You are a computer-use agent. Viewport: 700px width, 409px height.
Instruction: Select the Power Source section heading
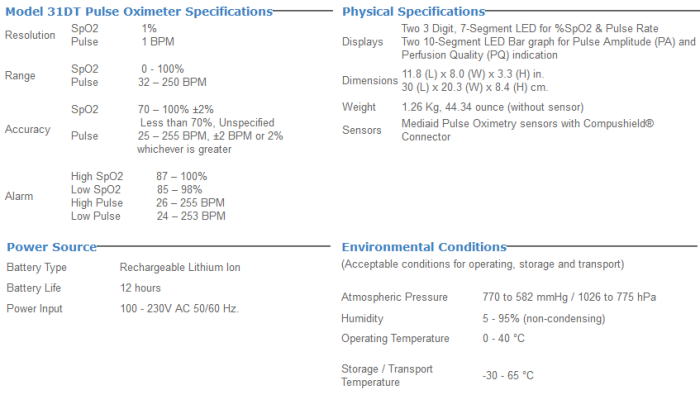(x=52, y=246)
